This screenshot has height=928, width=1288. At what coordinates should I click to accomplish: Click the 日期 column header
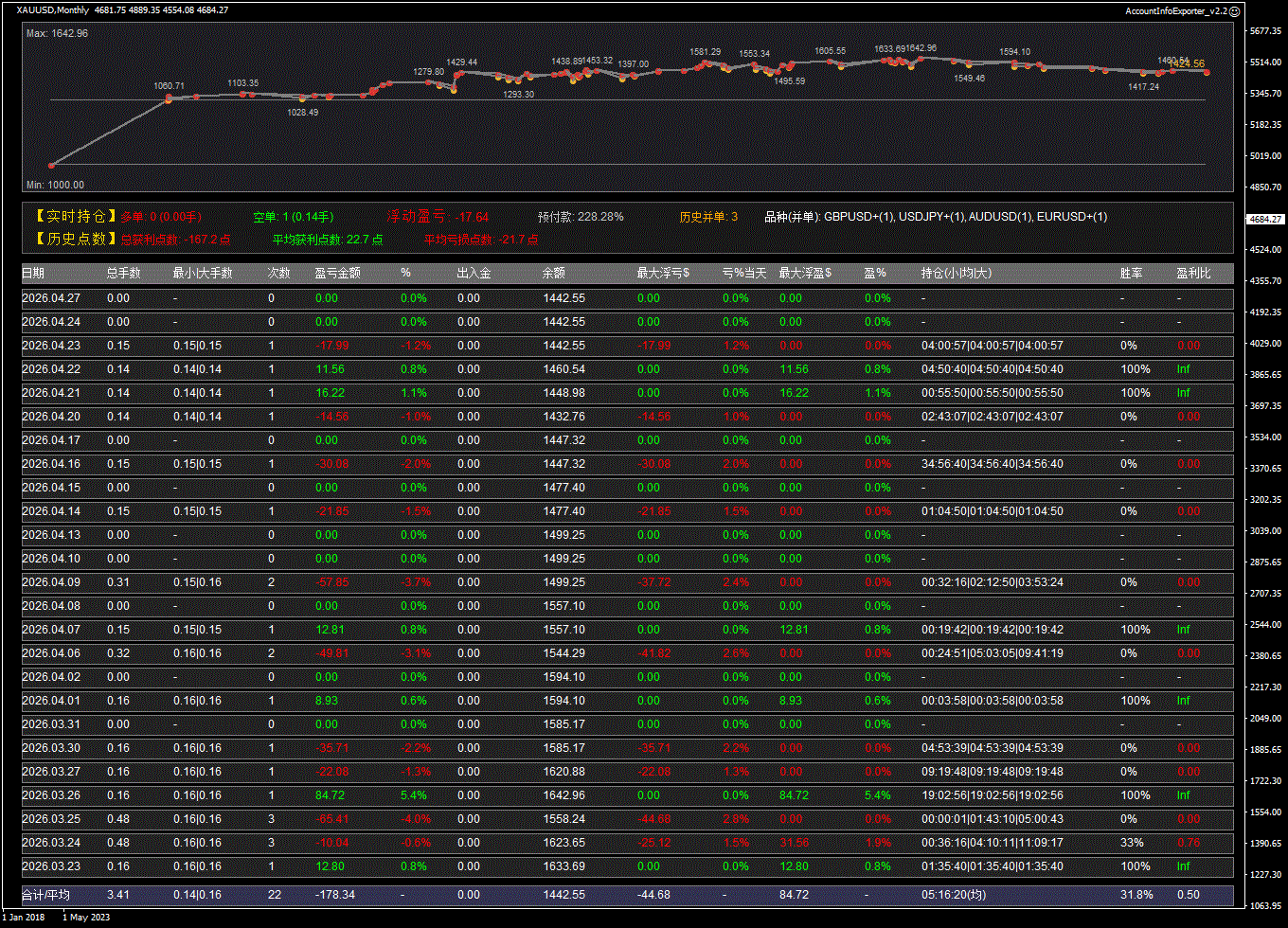(x=33, y=274)
